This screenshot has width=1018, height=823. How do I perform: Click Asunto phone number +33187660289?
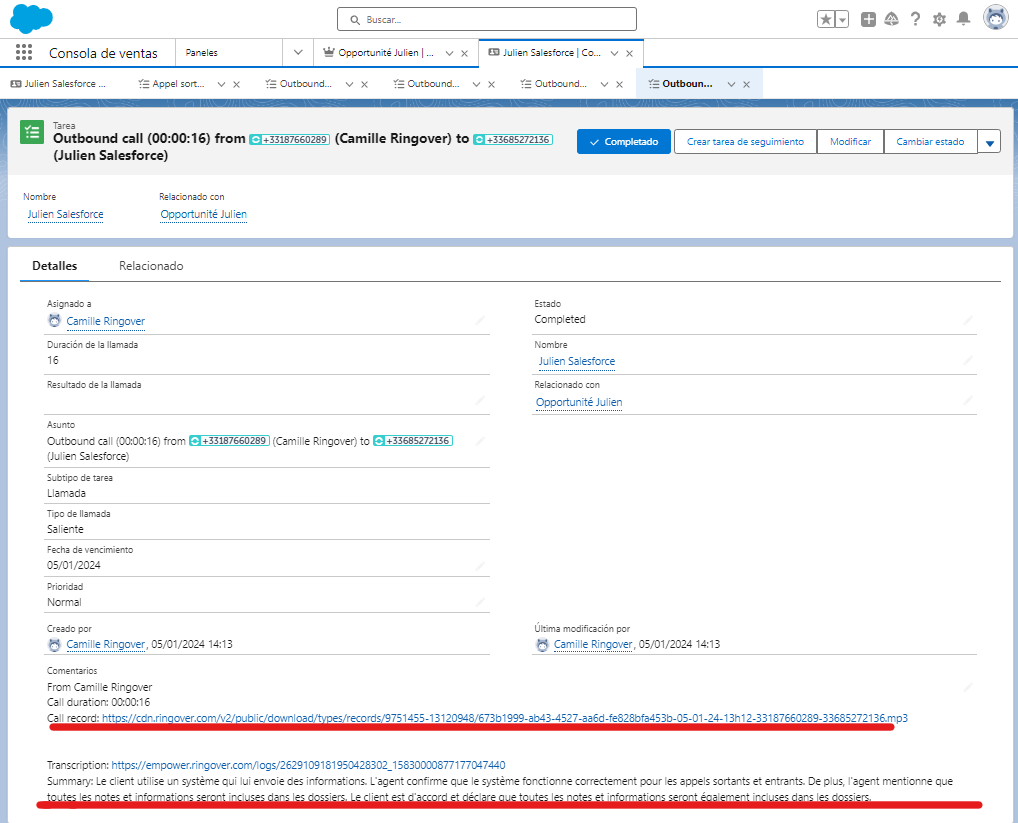pyautogui.click(x=229, y=441)
